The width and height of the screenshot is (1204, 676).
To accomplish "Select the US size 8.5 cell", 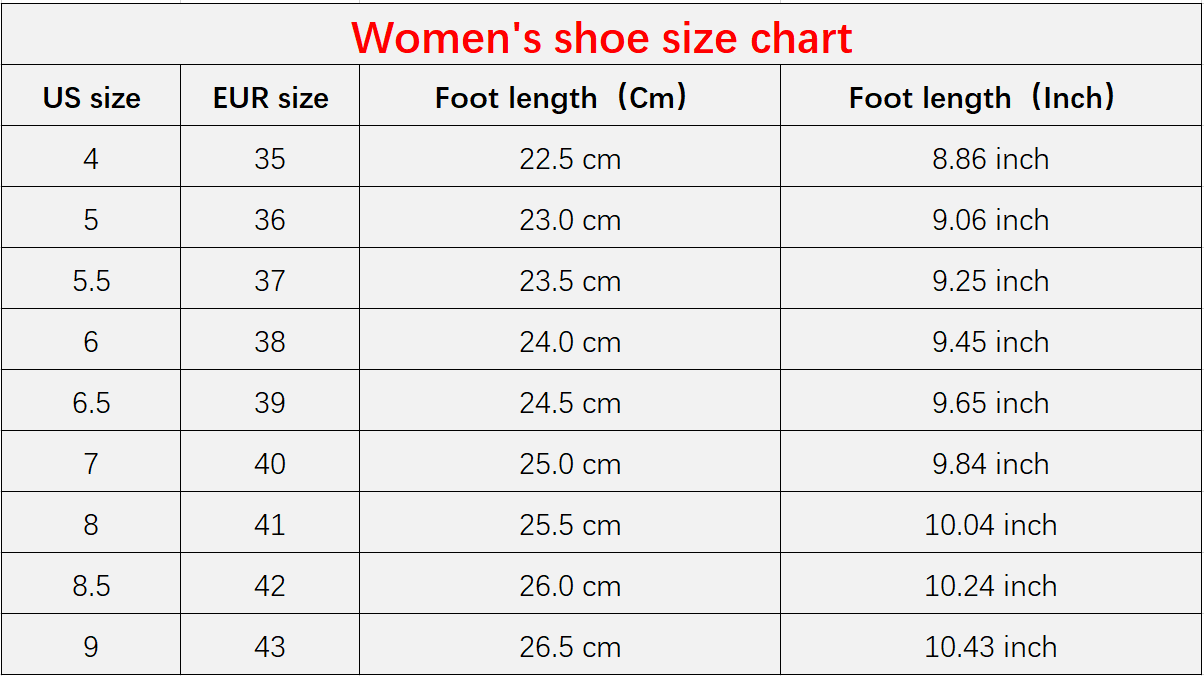I will pyautogui.click(x=91, y=586).
